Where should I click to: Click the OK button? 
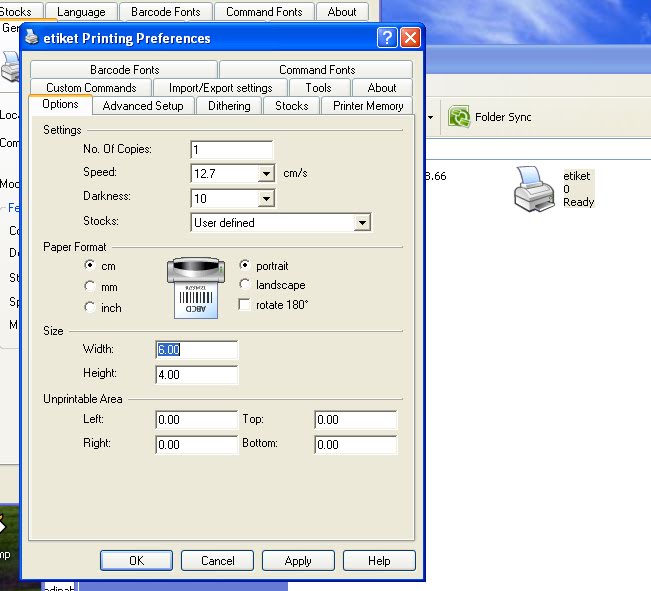coord(136,561)
